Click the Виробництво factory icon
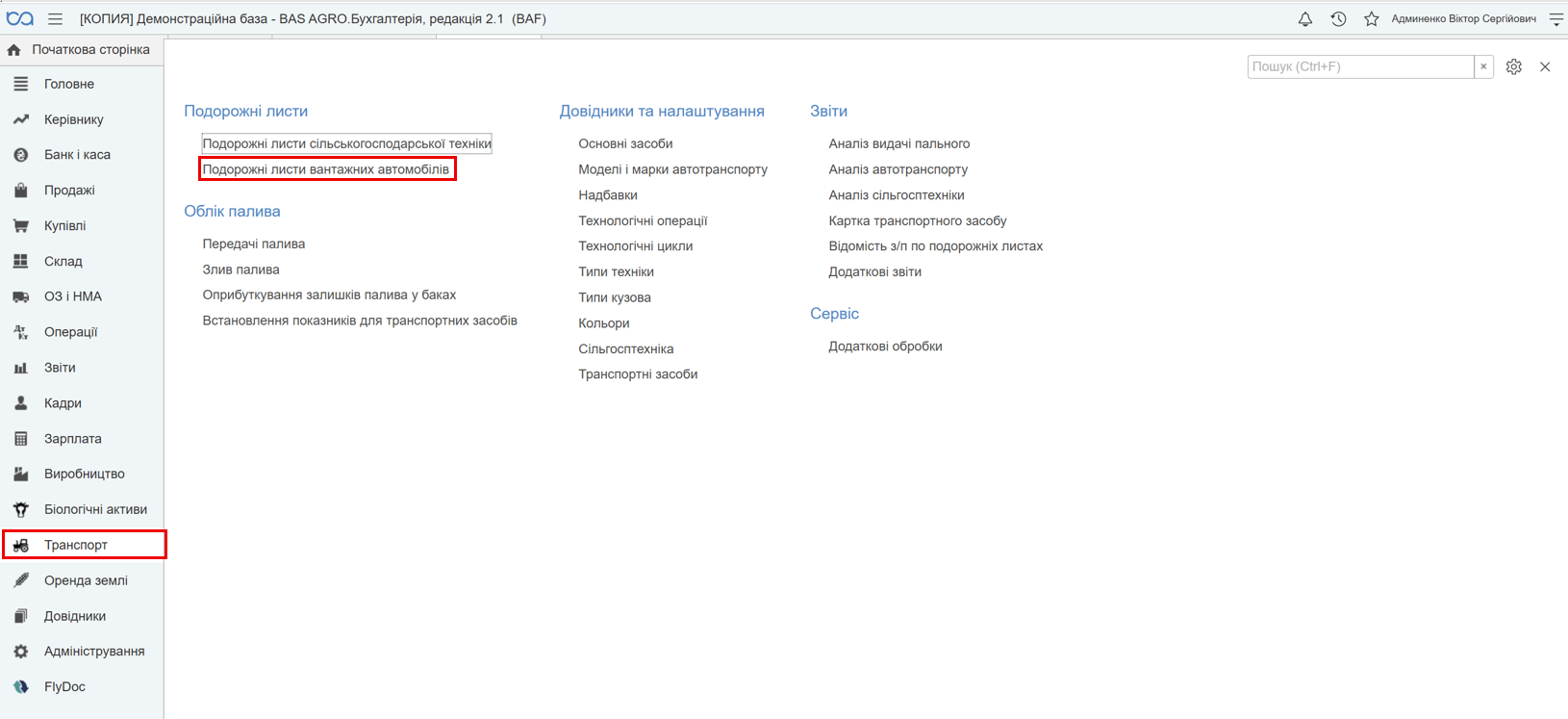Viewport: 1568px width, 719px height. click(x=20, y=474)
